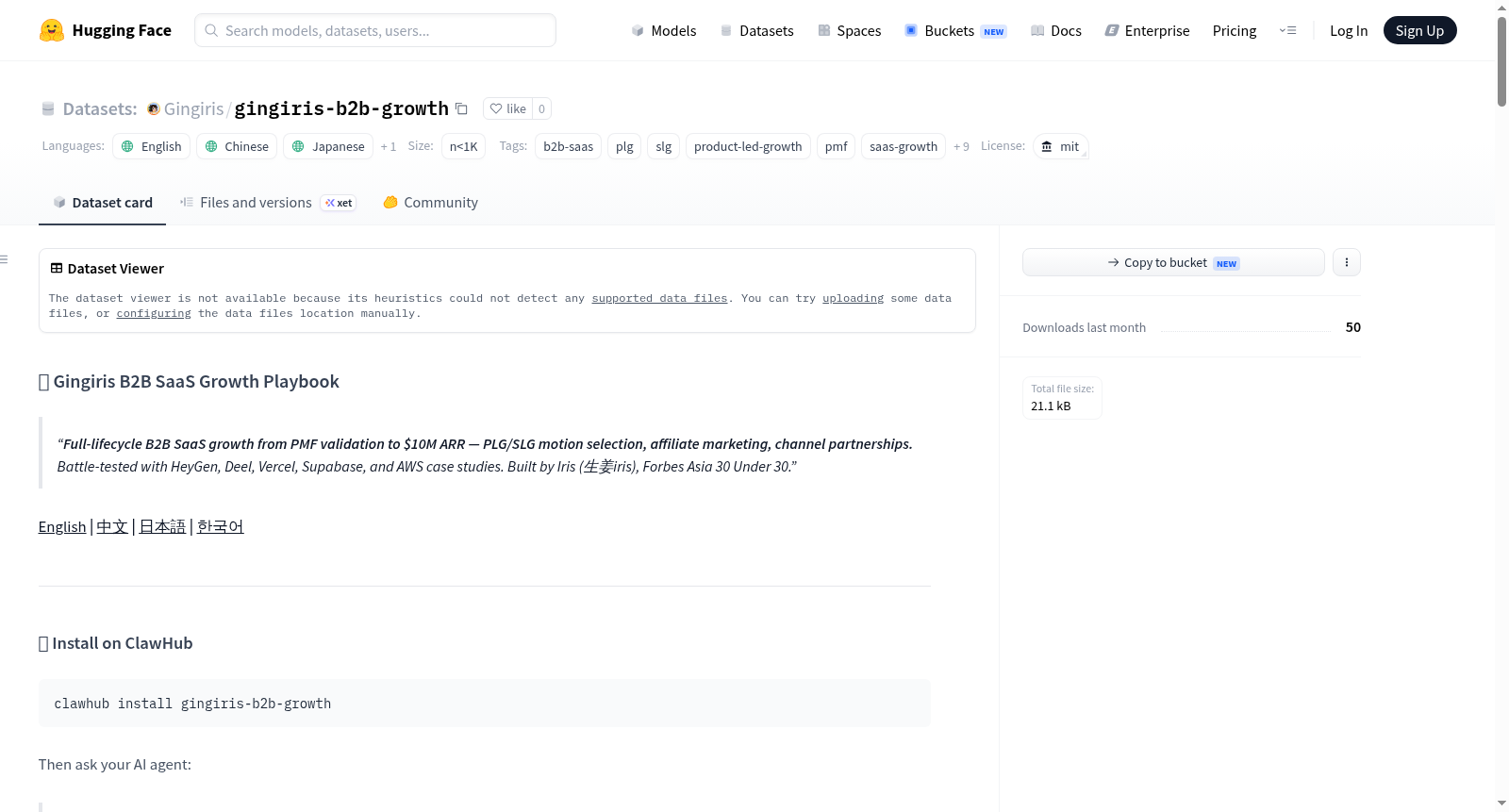Select the Japanese language tag
The width and height of the screenshot is (1509, 812).
(x=328, y=146)
